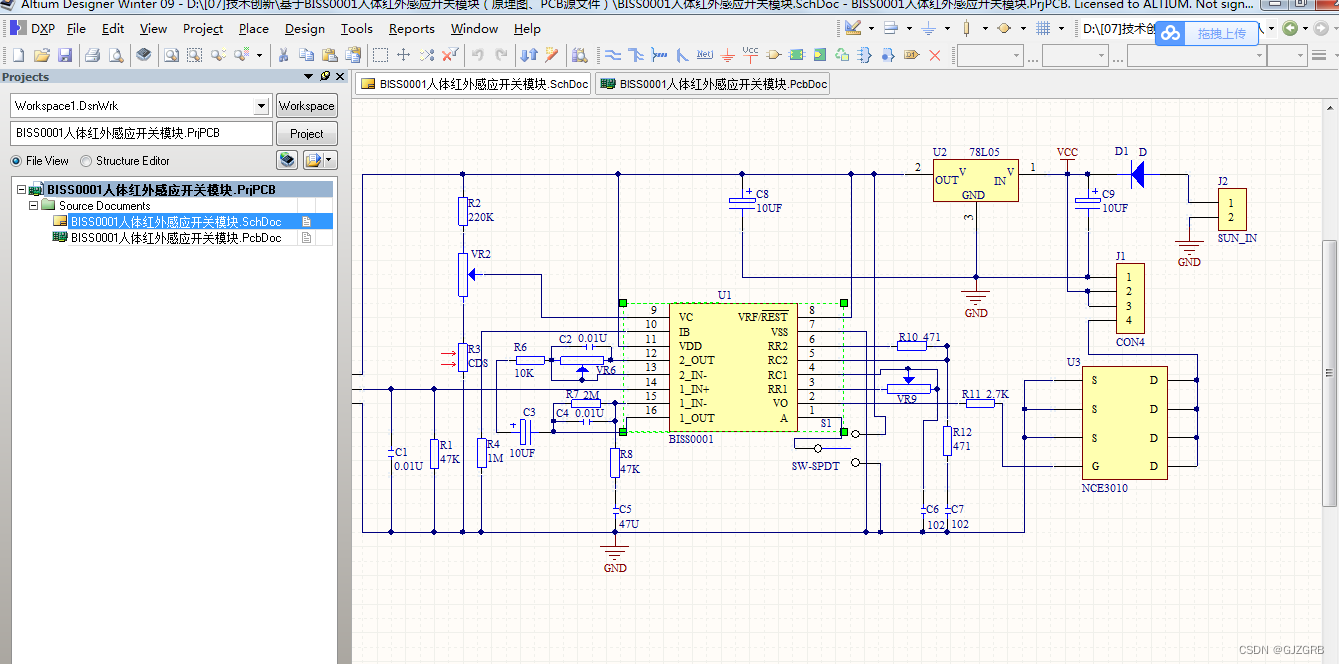Select the Place Wire tool
The width and height of the screenshot is (1339, 664).
tap(612, 55)
